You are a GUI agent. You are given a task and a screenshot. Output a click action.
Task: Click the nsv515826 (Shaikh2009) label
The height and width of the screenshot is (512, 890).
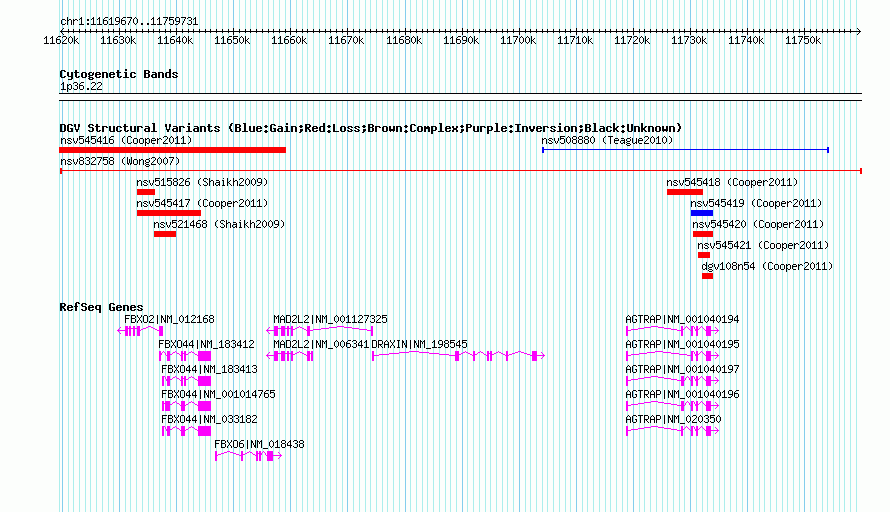202,182
